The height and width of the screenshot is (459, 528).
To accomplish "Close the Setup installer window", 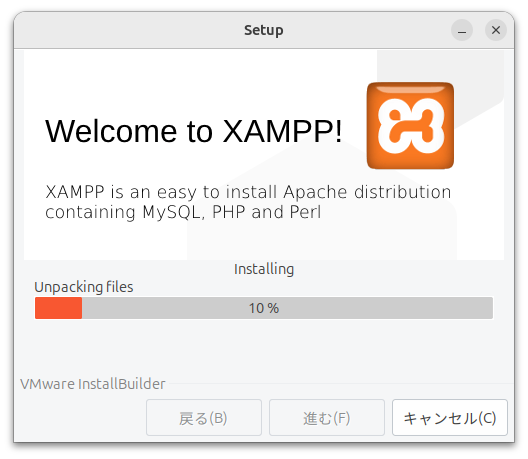I will (496, 30).
